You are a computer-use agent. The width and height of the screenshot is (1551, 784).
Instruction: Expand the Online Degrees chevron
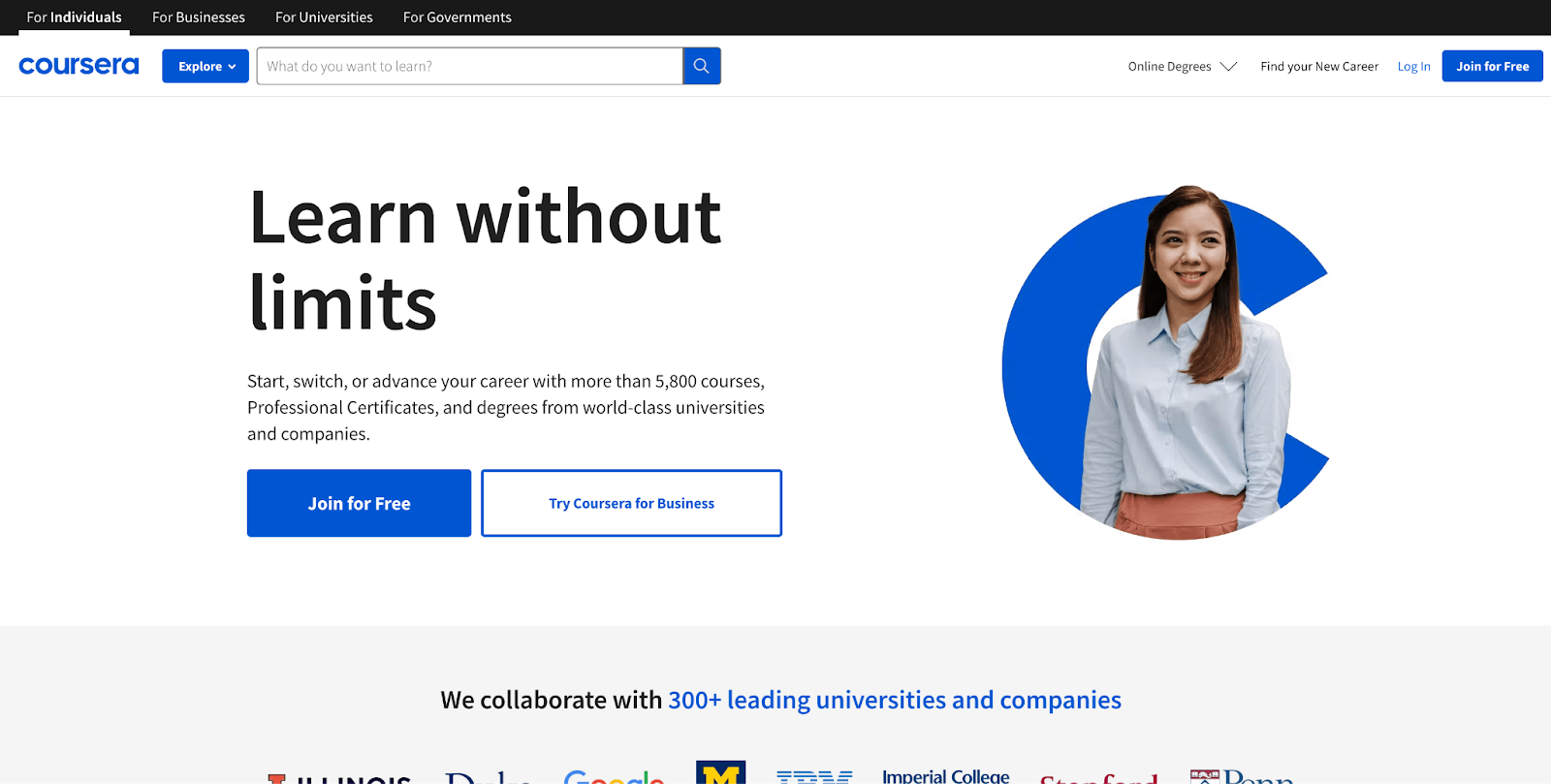click(1229, 66)
